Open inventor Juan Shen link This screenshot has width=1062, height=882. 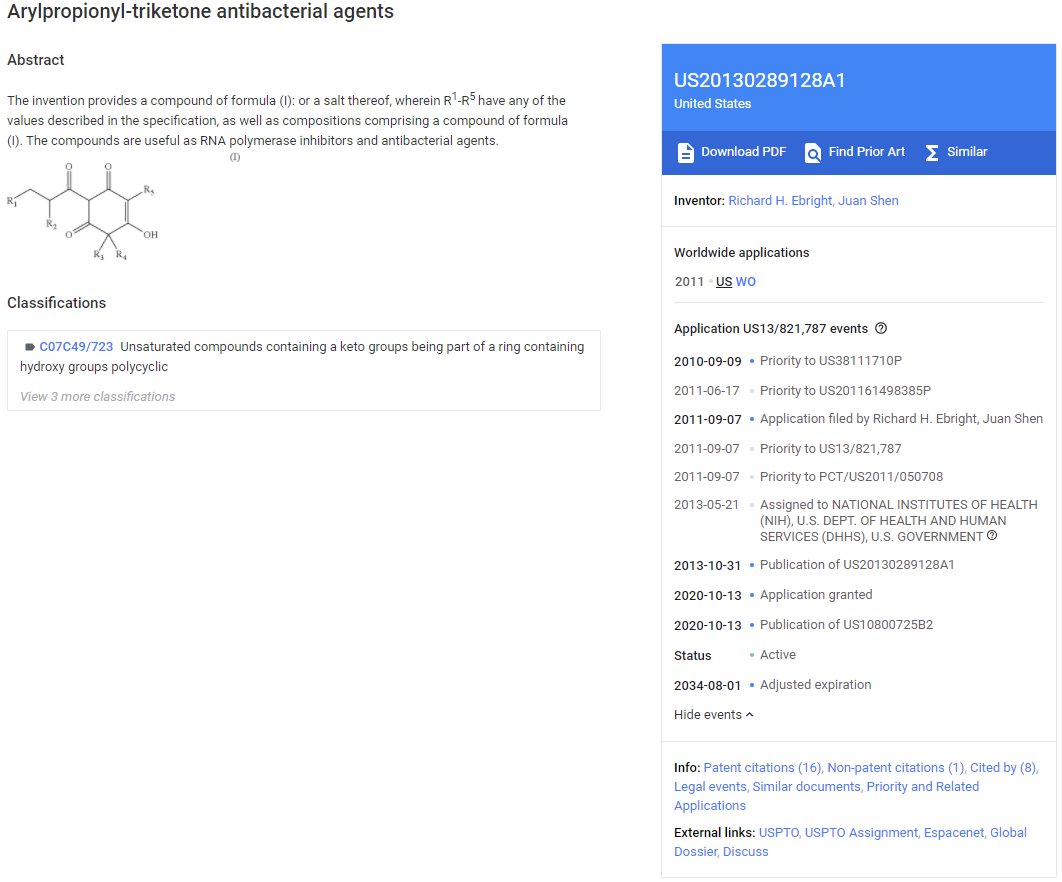pos(868,201)
